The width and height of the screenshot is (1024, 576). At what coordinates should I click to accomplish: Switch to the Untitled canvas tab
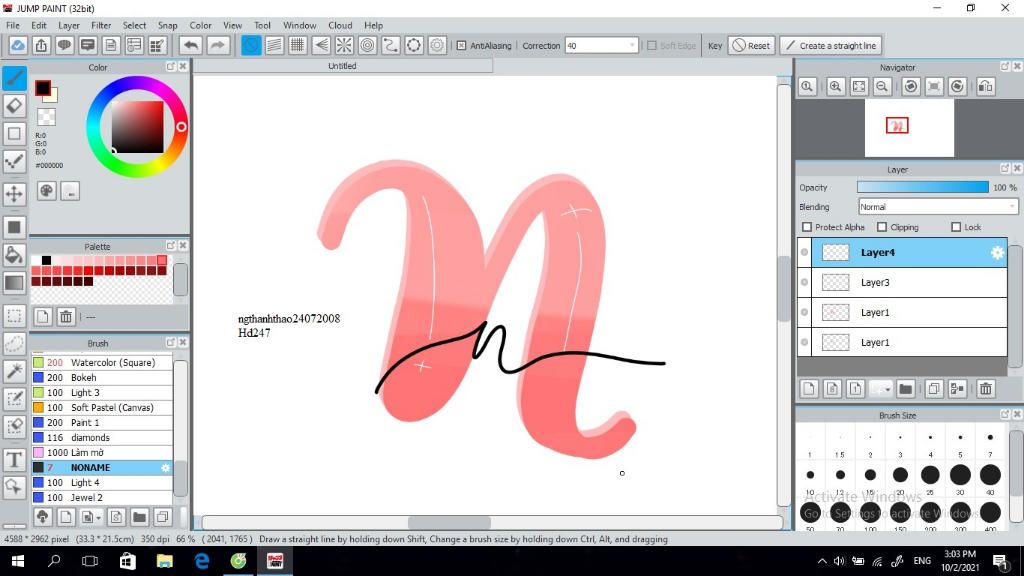pyautogui.click(x=342, y=66)
